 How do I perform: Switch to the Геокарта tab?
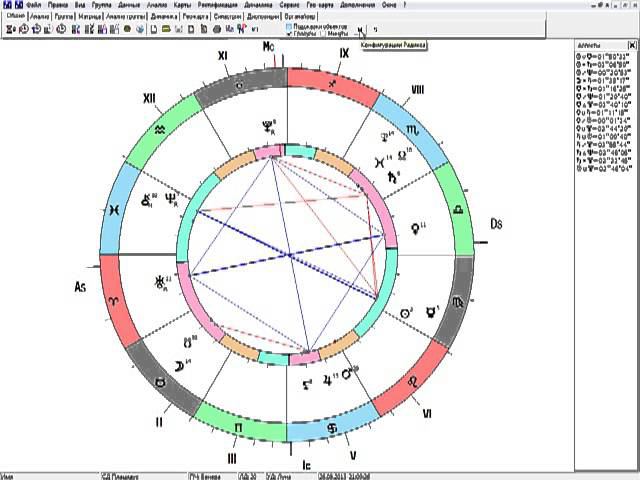[x=195, y=16]
